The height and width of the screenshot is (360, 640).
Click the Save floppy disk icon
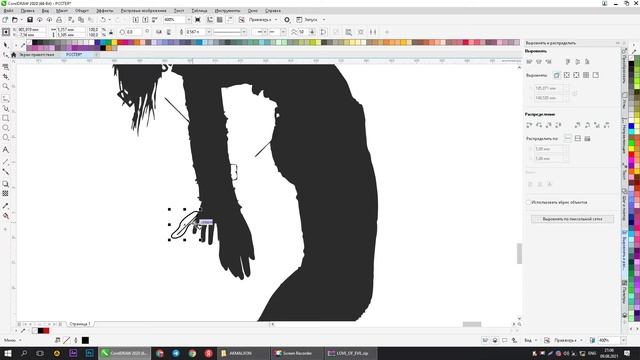30,20
